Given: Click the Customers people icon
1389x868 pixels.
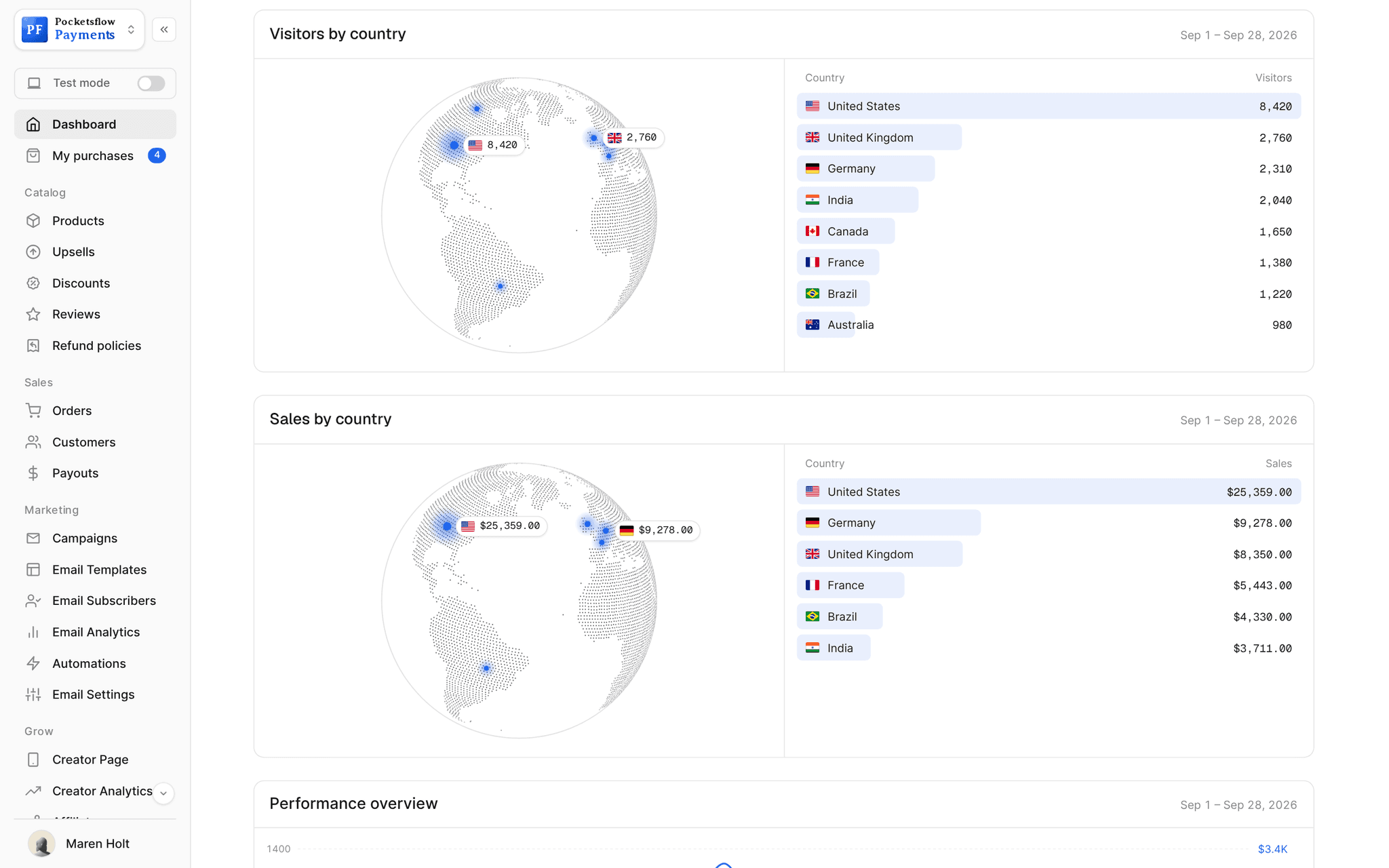Looking at the screenshot, I should 33,442.
